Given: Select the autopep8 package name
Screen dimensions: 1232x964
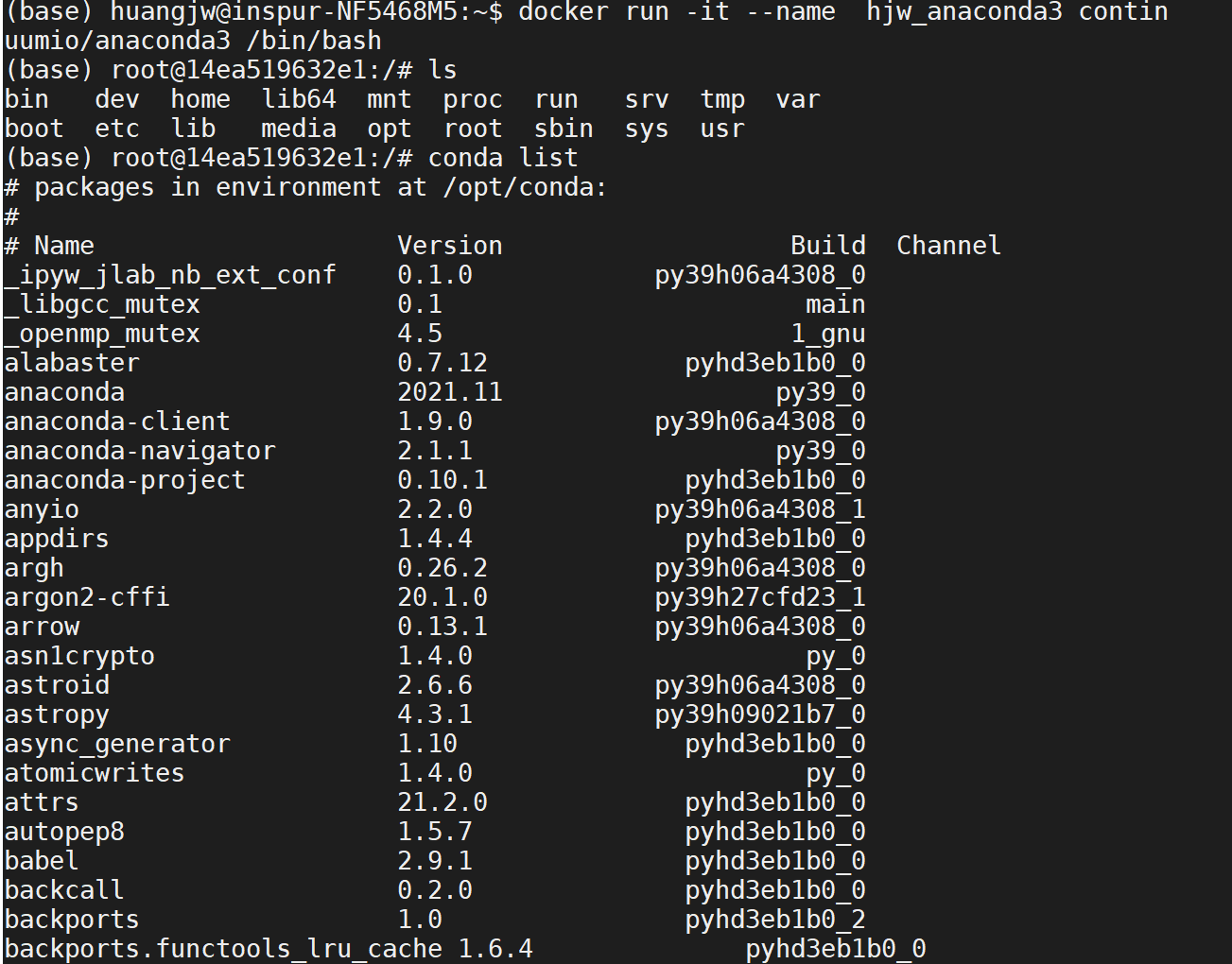Looking at the screenshot, I should point(64,832).
